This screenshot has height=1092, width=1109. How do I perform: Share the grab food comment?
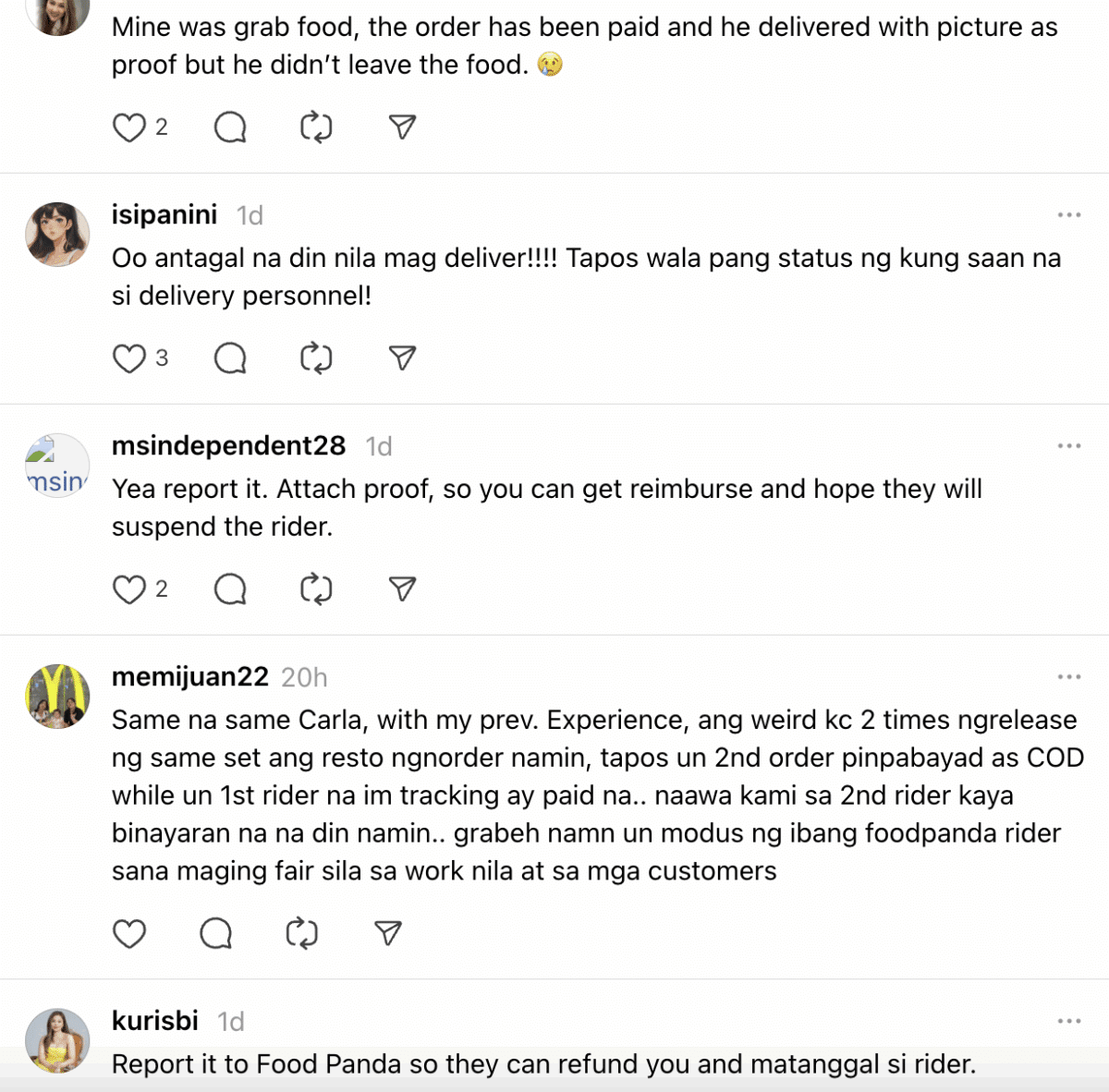click(x=402, y=127)
